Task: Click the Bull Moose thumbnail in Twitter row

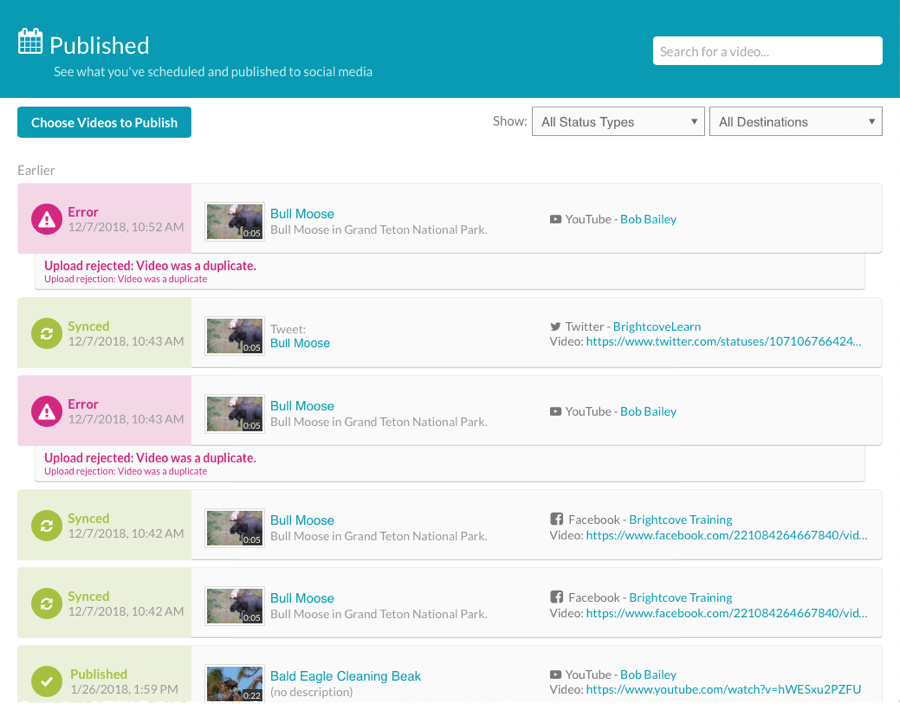Action: (235, 335)
